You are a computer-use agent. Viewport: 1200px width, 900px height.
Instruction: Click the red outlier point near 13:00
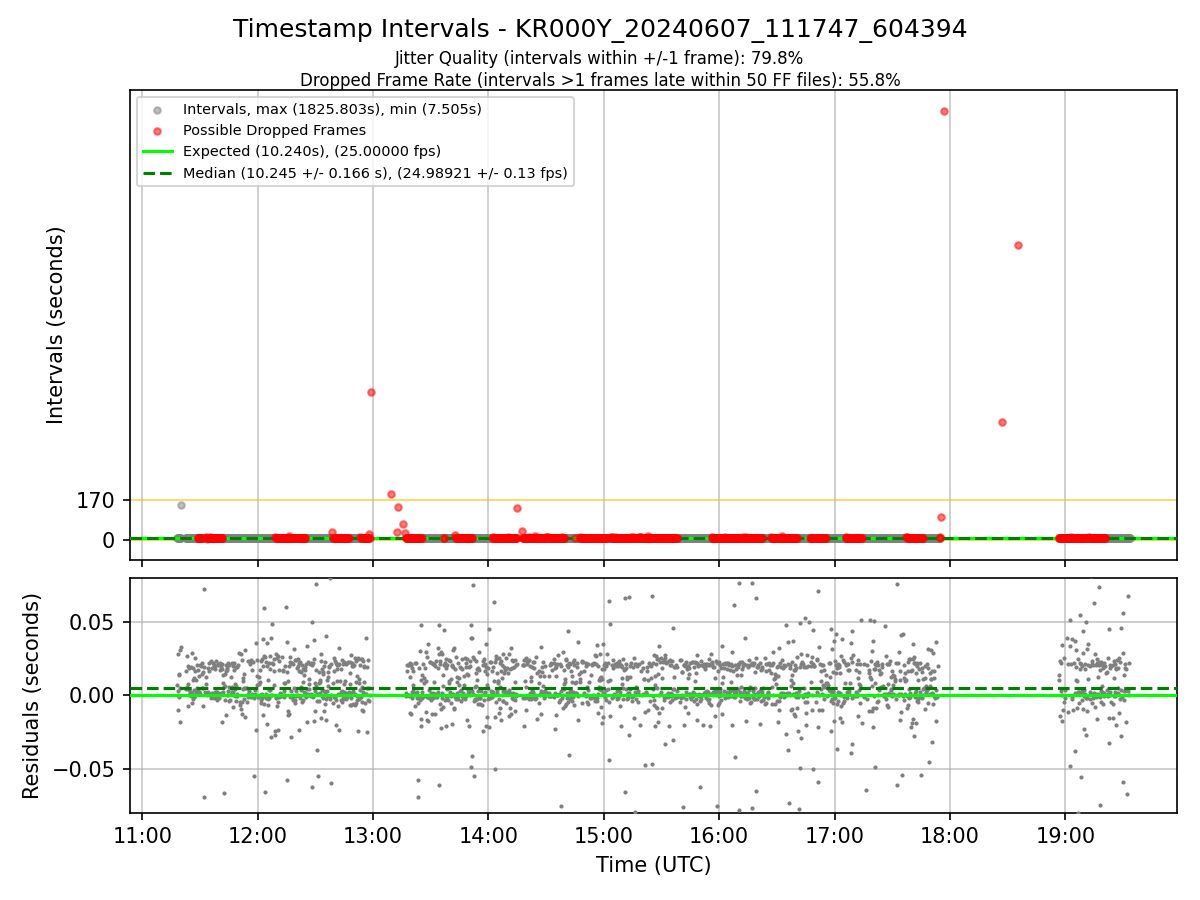pyautogui.click(x=371, y=392)
